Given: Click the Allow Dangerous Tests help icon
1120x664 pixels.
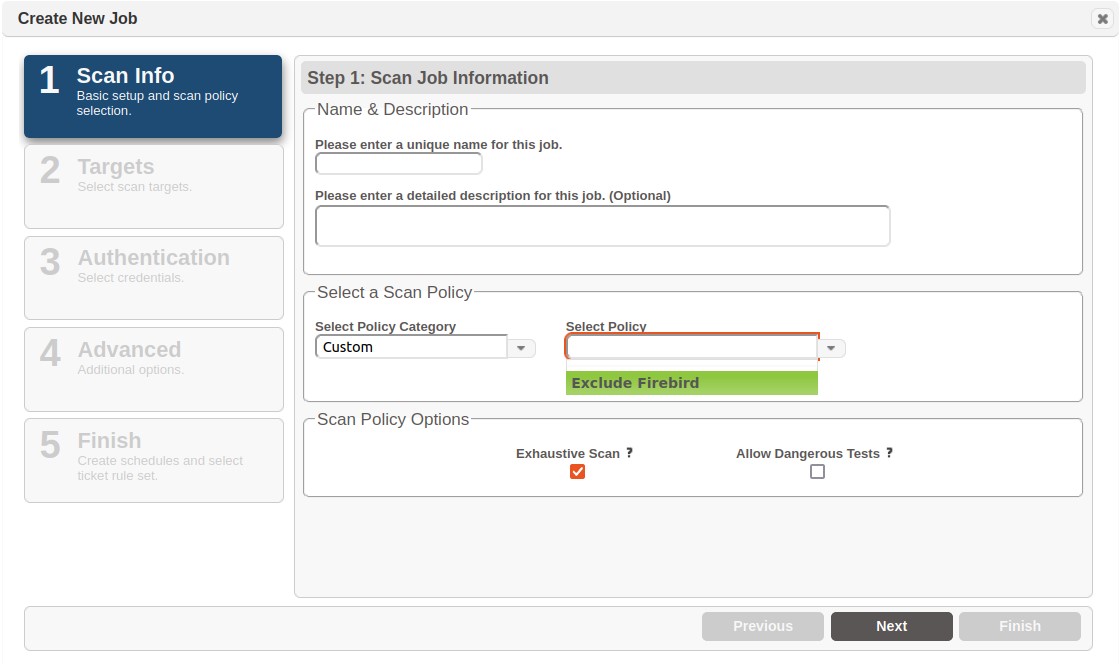Looking at the screenshot, I should tap(889, 453).
